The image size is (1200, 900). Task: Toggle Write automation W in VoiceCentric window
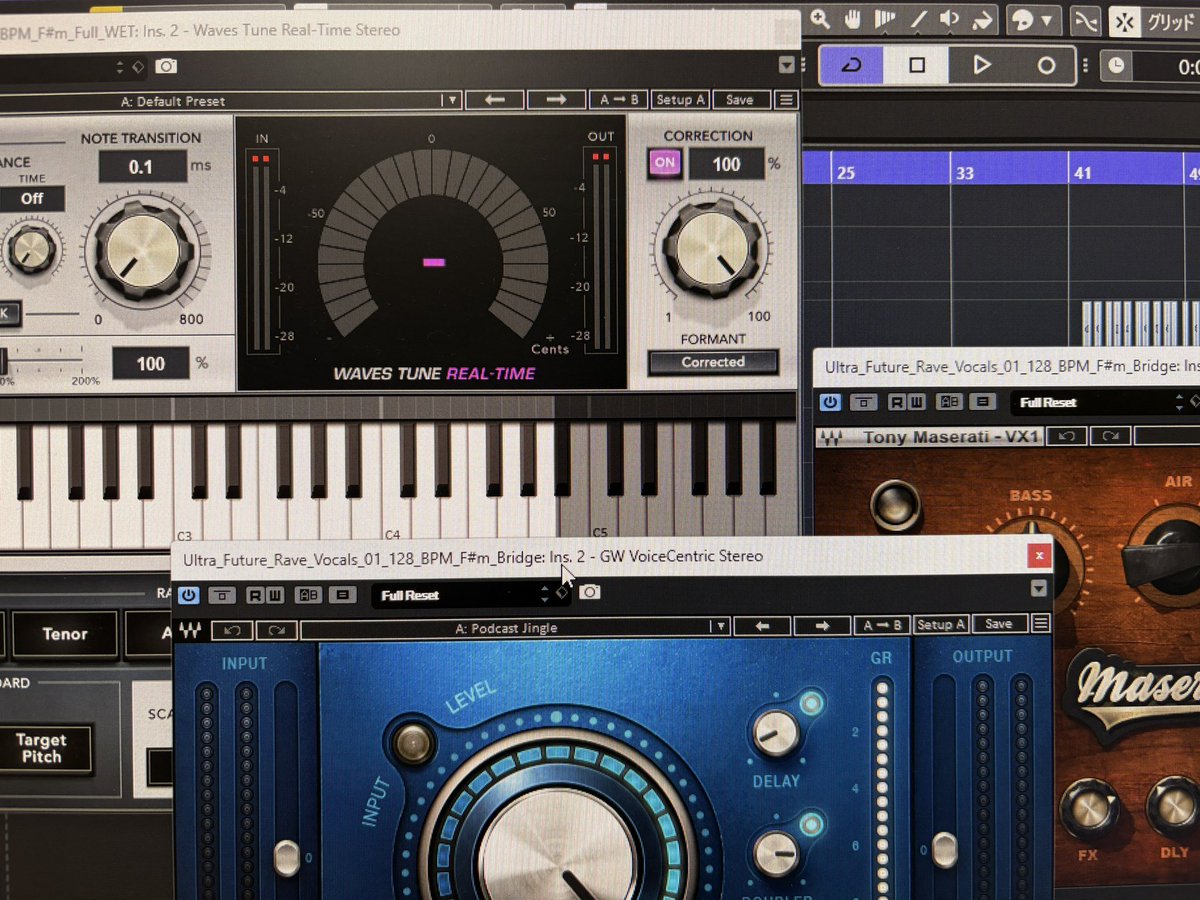pyautogui.click(x=275, y=595)
